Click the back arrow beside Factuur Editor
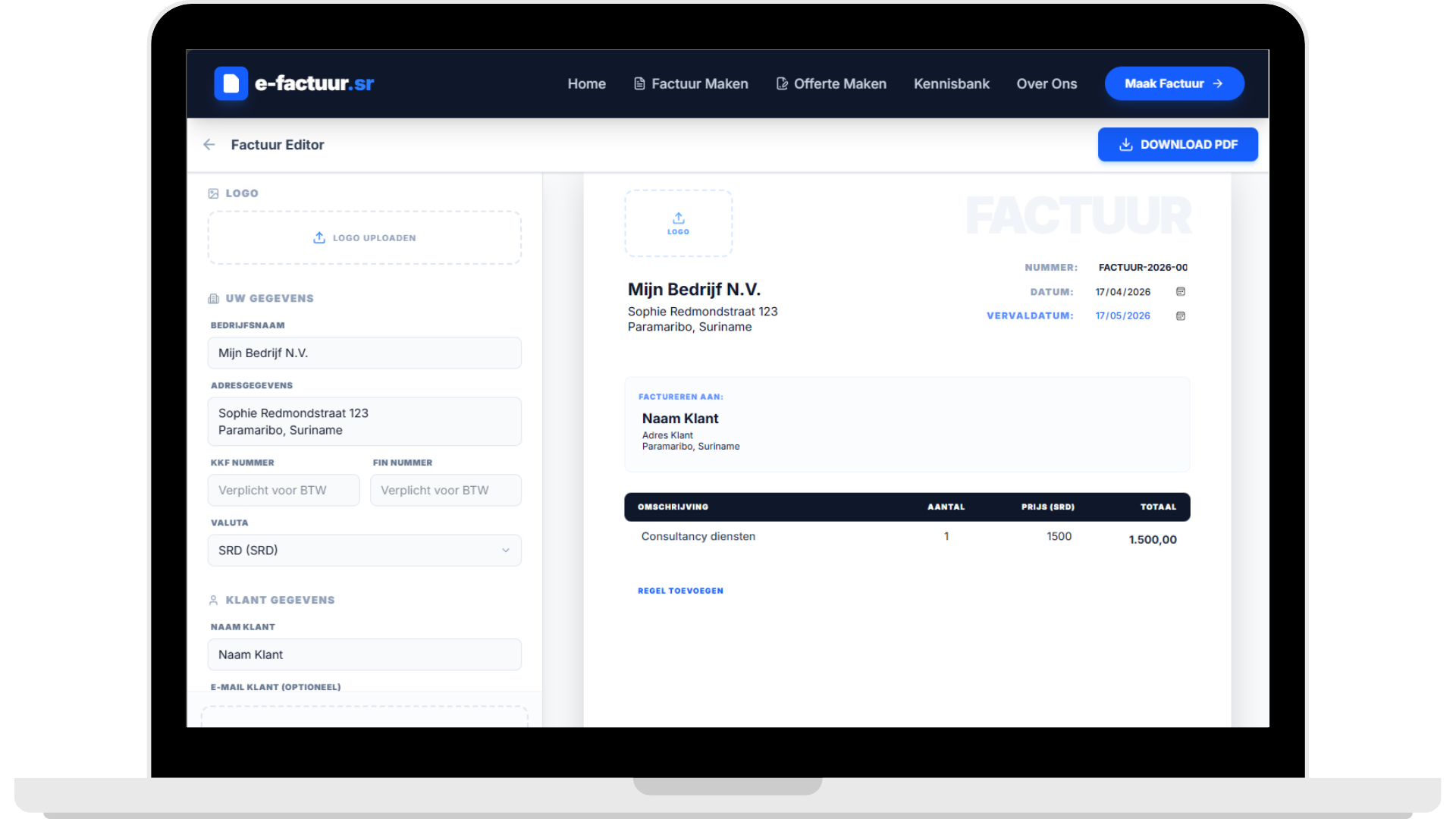This screenshot has width=1456, height=819. pos(209,144)
